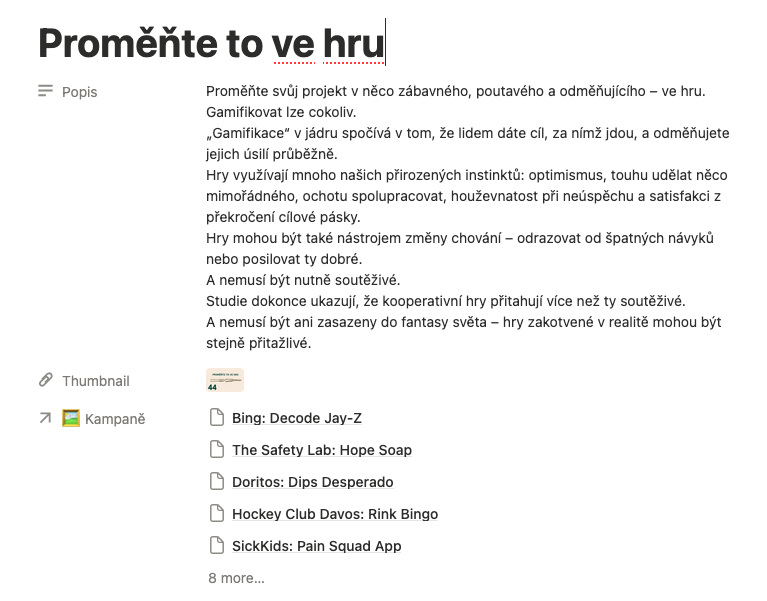
Task: Open the Doritos: Dips Desperado campaign
Action: click(313, 482)
